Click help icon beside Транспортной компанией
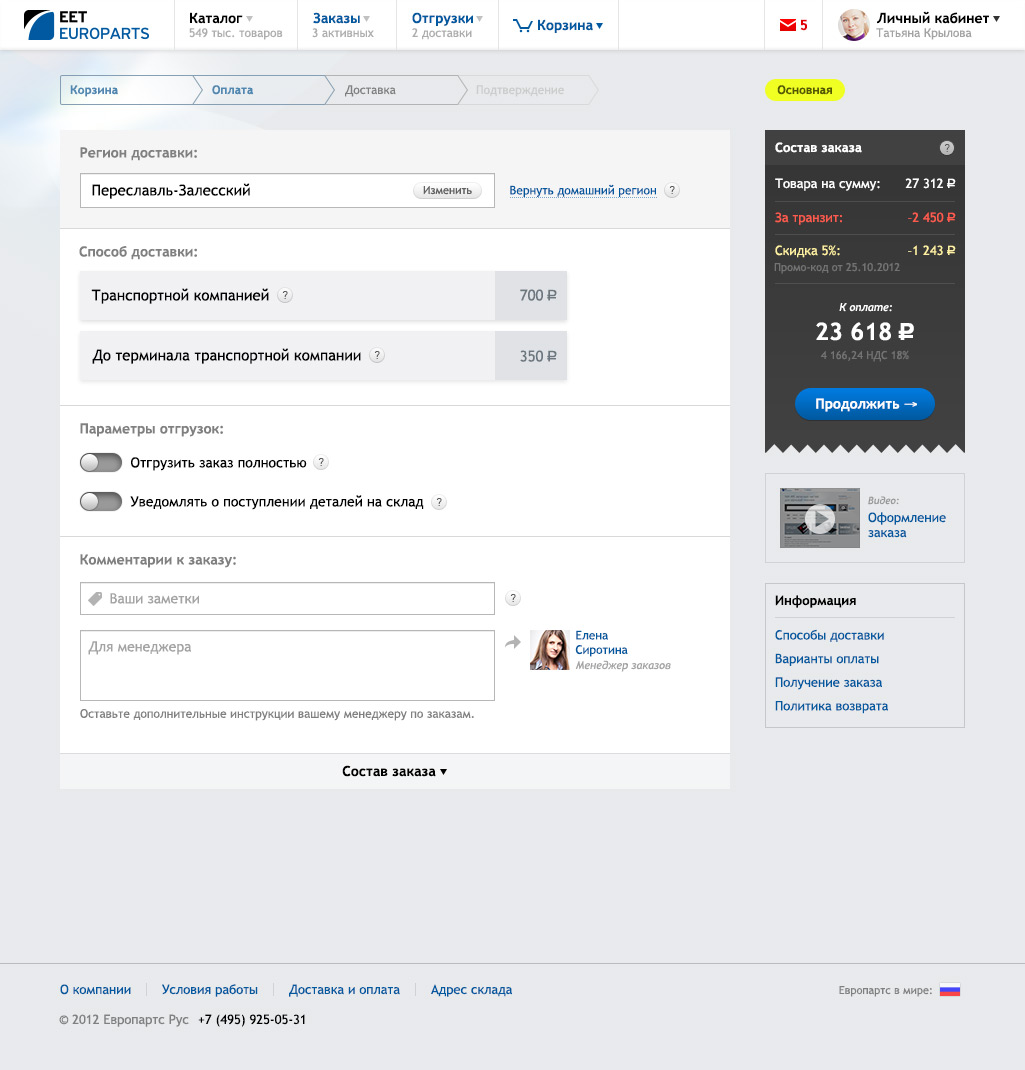This screenshot has width=1025, height=1070. [x=285, y=296]
